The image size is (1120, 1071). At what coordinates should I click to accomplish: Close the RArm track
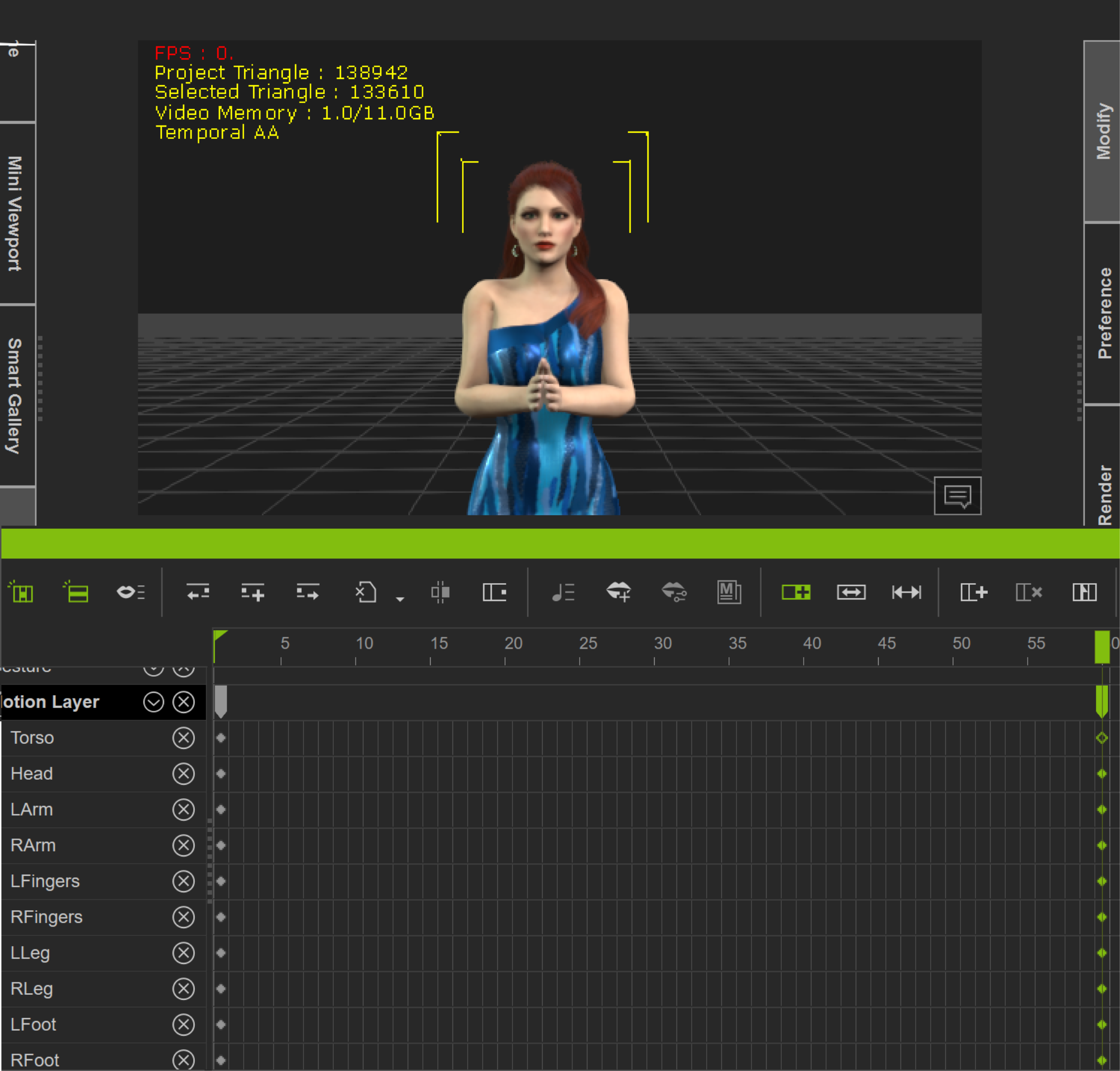pyautogui.click(x=183, y=845)
